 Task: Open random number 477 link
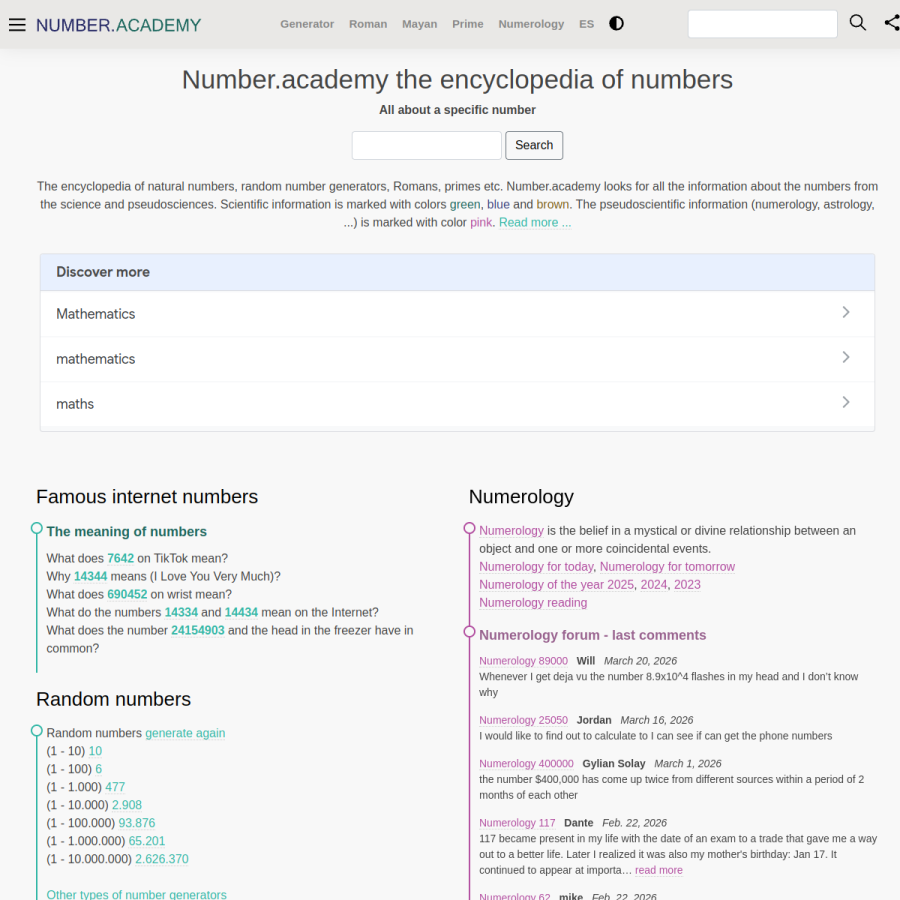click(115, 787)
